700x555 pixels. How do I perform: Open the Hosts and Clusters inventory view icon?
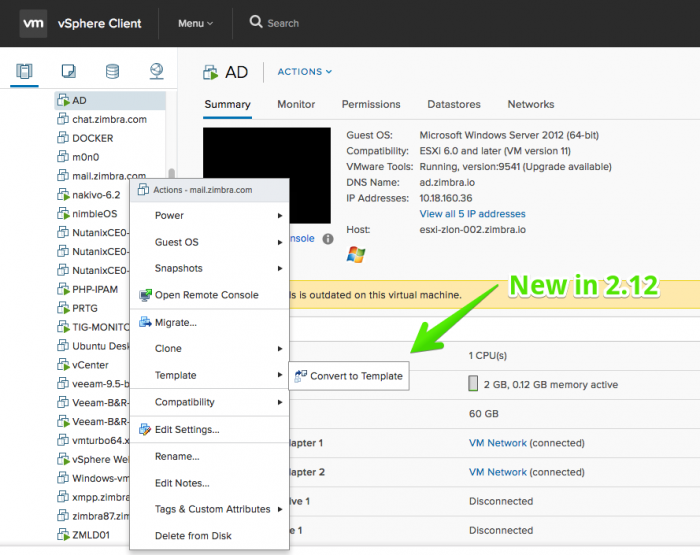click(24, 71)
